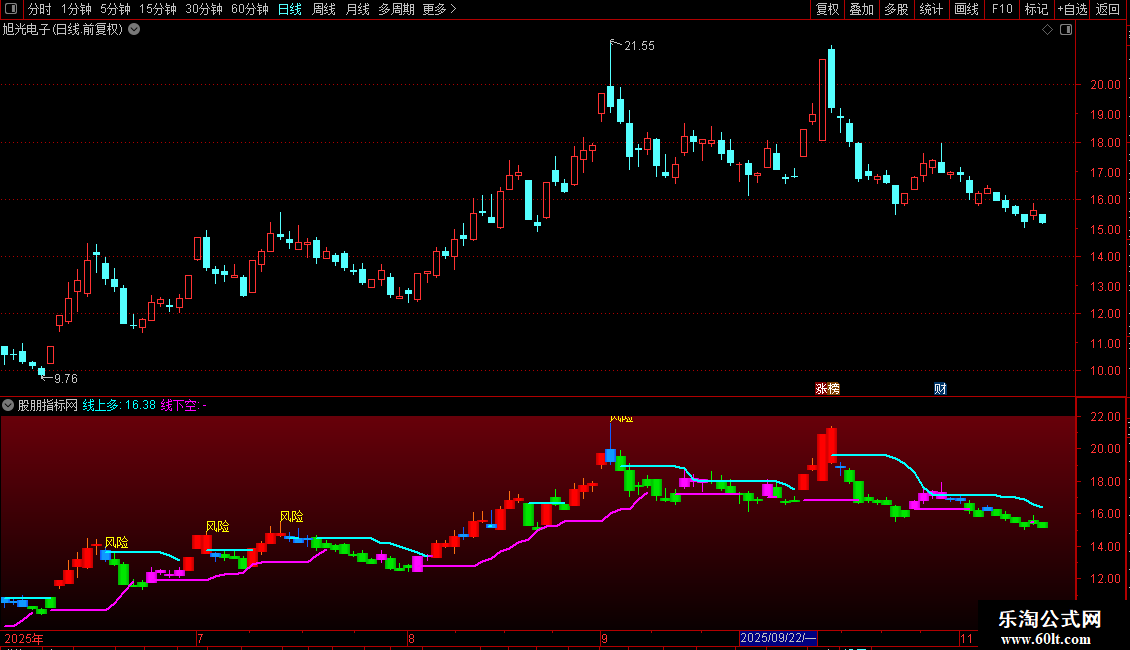Click the 返回 back button
1130x650 pixels.
pos(1108,9)
